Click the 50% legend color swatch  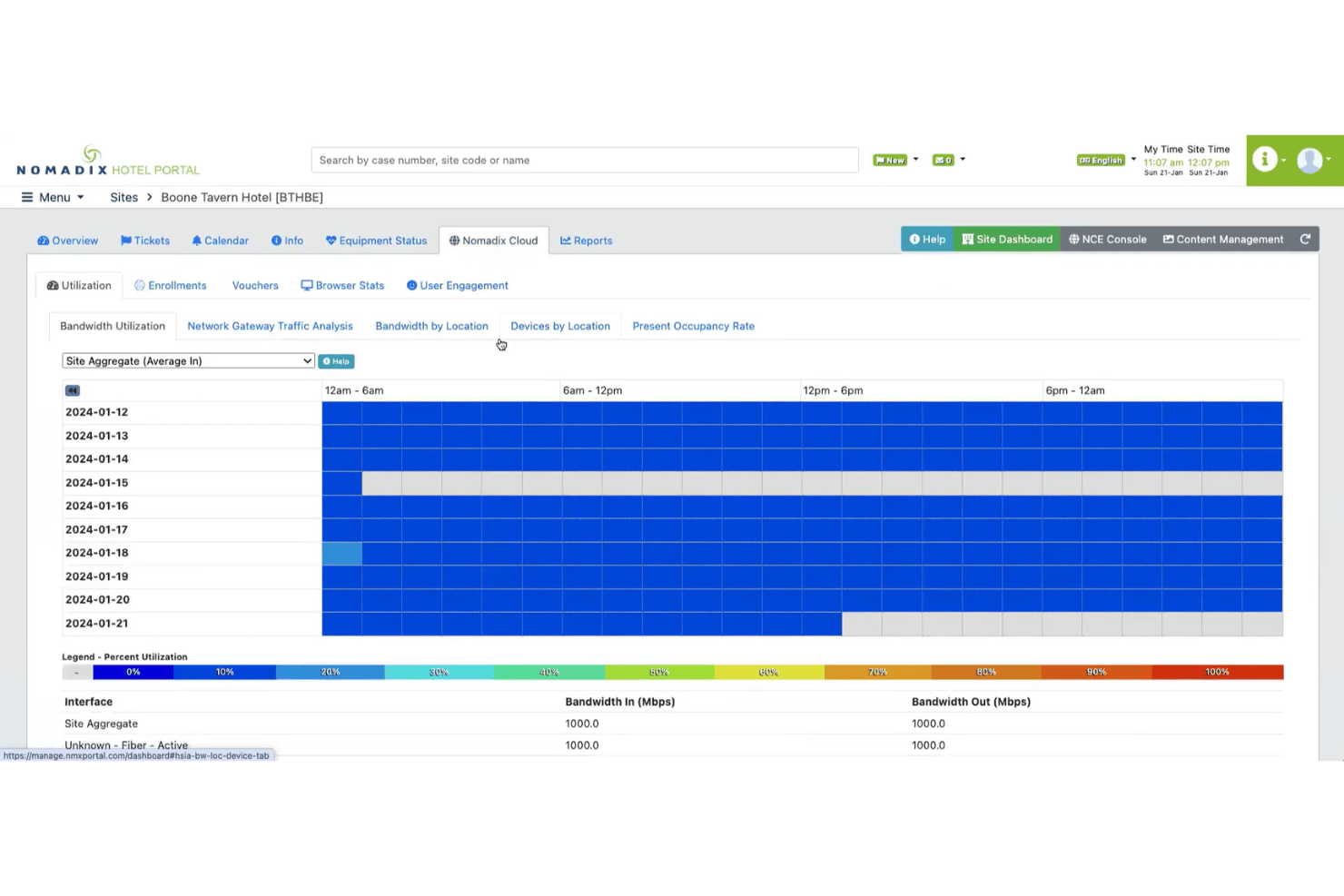(x=659, y=673)
